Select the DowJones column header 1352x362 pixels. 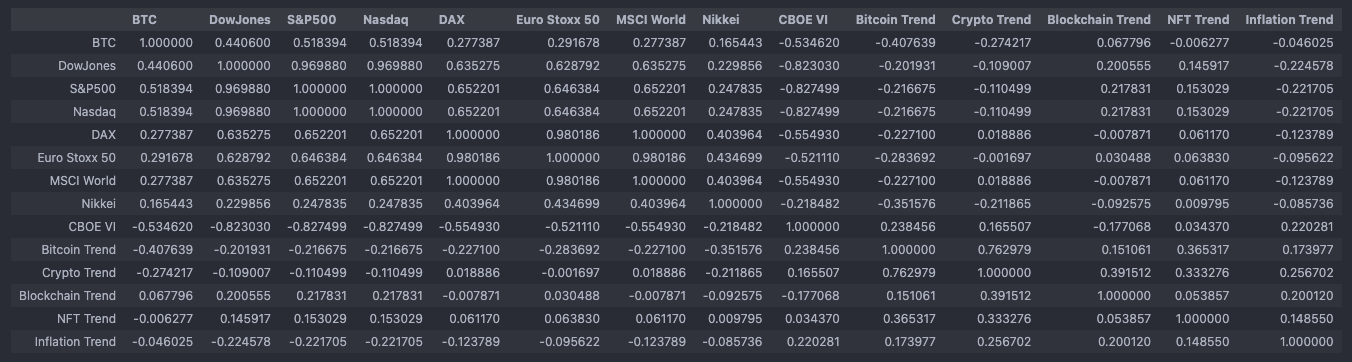[x=239, y=20]
